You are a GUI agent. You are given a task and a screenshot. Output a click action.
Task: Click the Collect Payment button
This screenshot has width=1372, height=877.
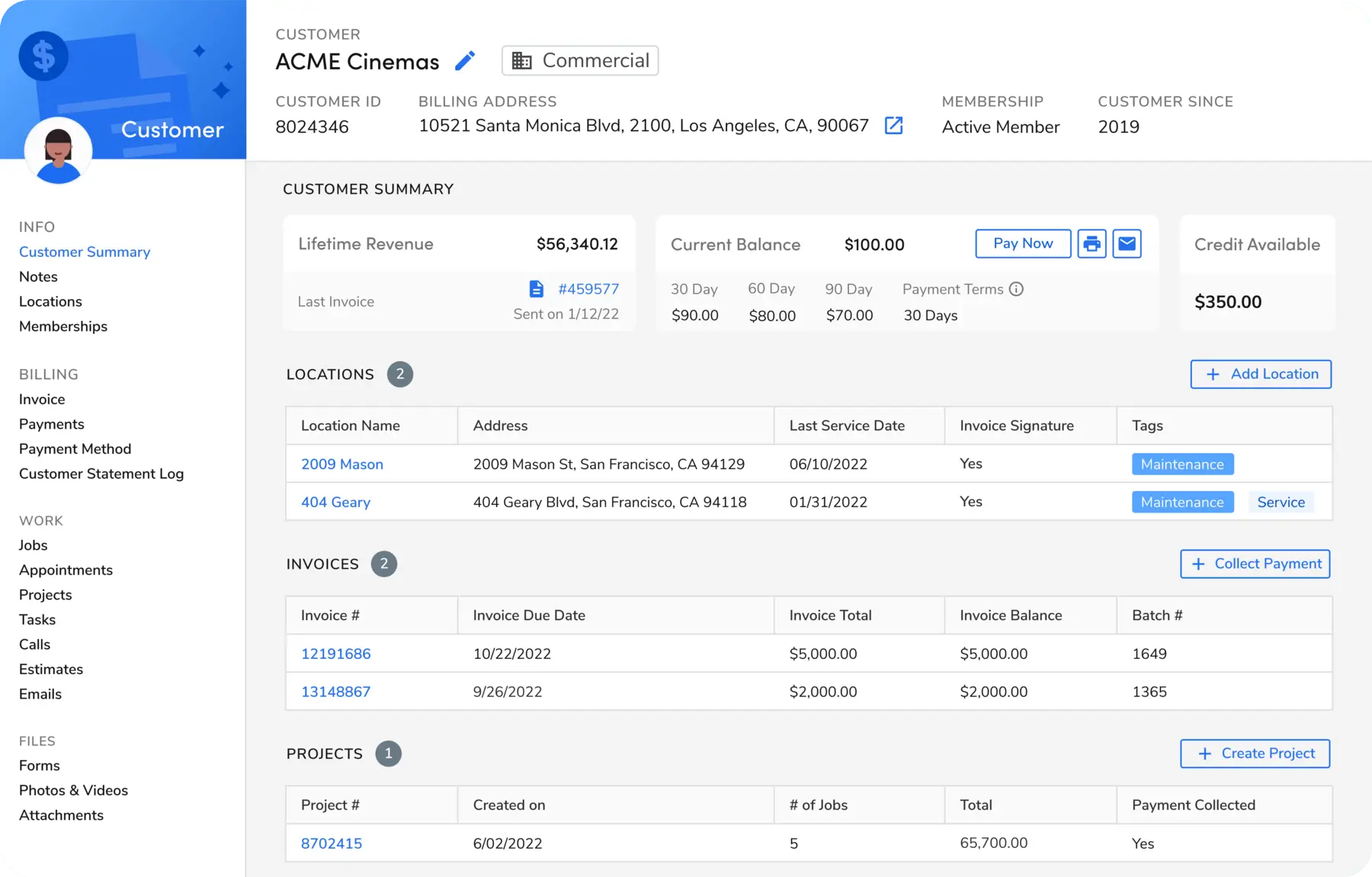point(1255,564)
